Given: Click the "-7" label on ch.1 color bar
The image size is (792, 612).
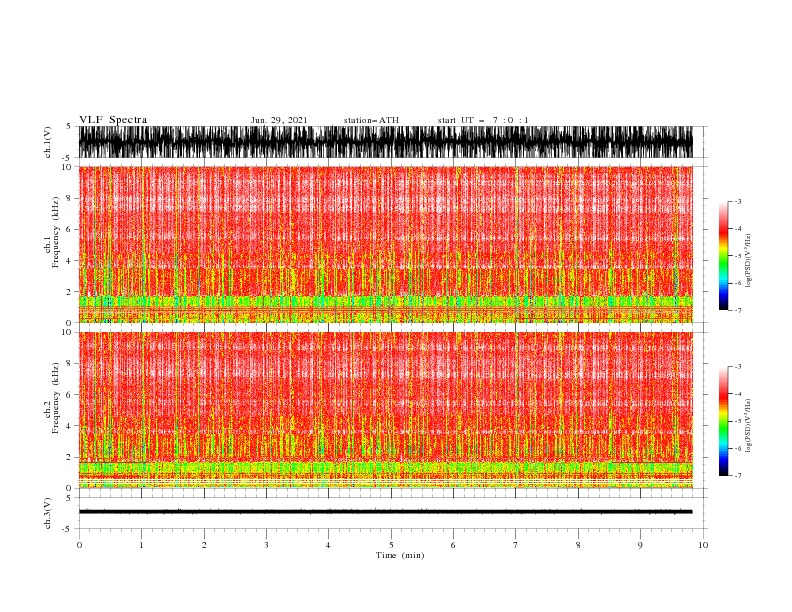Looking at the screenshot, I should 737,310.
